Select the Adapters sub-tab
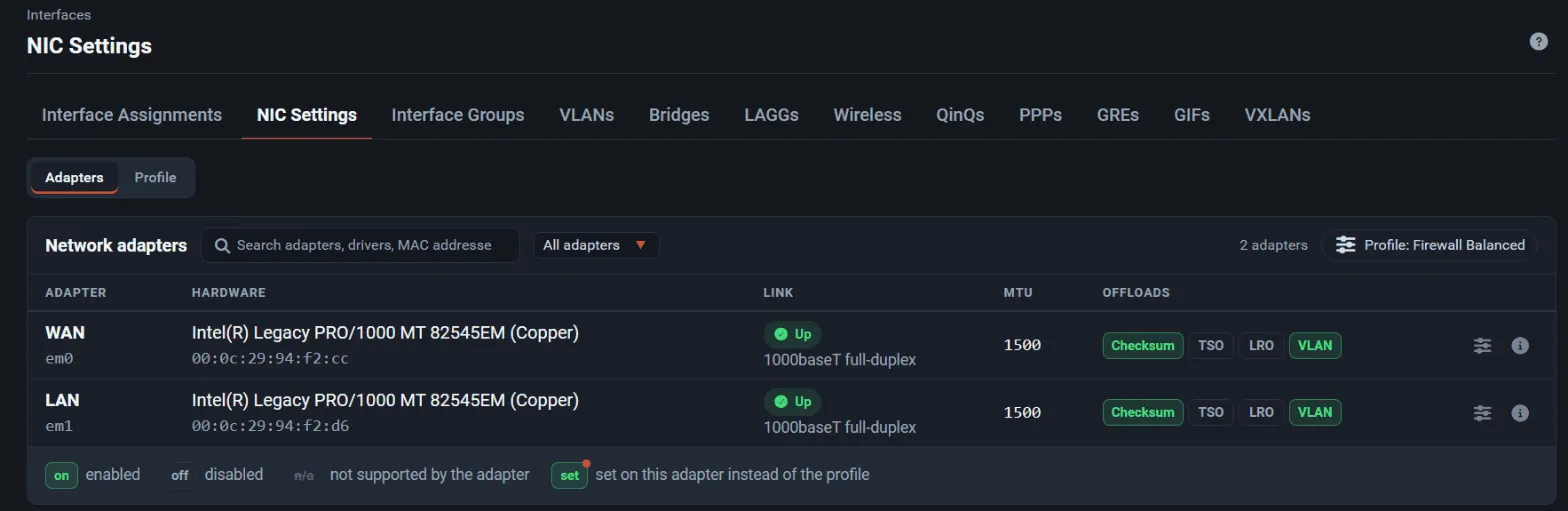Image resolution: width=1568 pixels, height=511 pixels. tap(74, 177)
